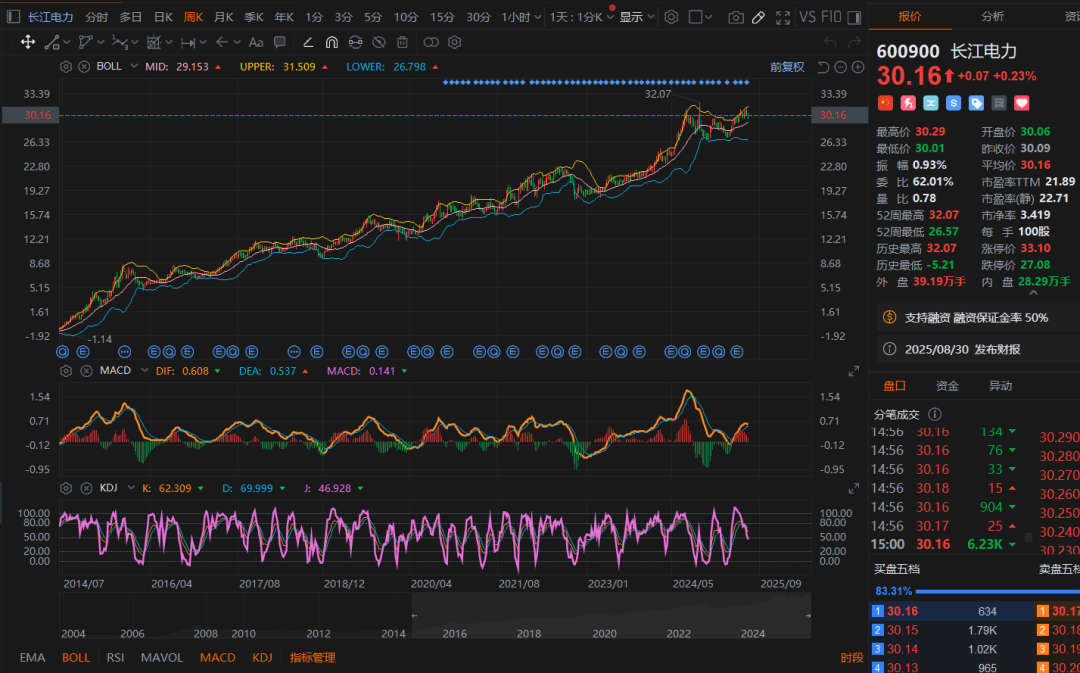Zoom out the chart with minus icon
Image resolution: width=1080 pixels, height=673 pixels.
840,67
